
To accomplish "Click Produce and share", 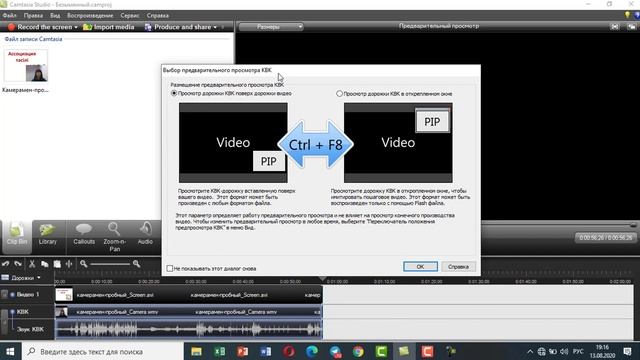I will (178, 27).
